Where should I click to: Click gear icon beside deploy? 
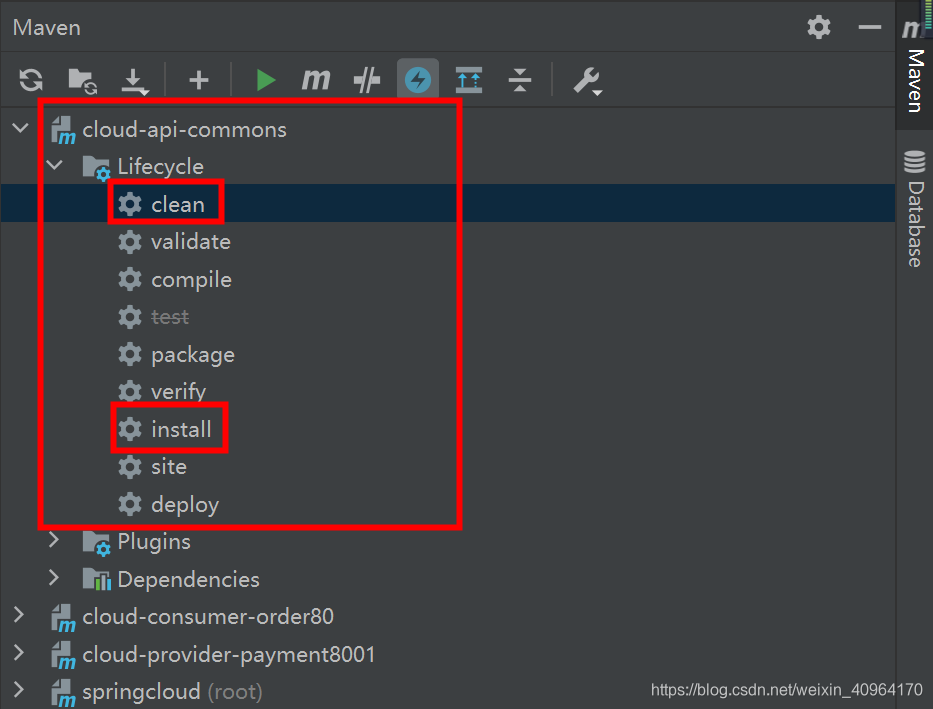[x=130, y=504]
